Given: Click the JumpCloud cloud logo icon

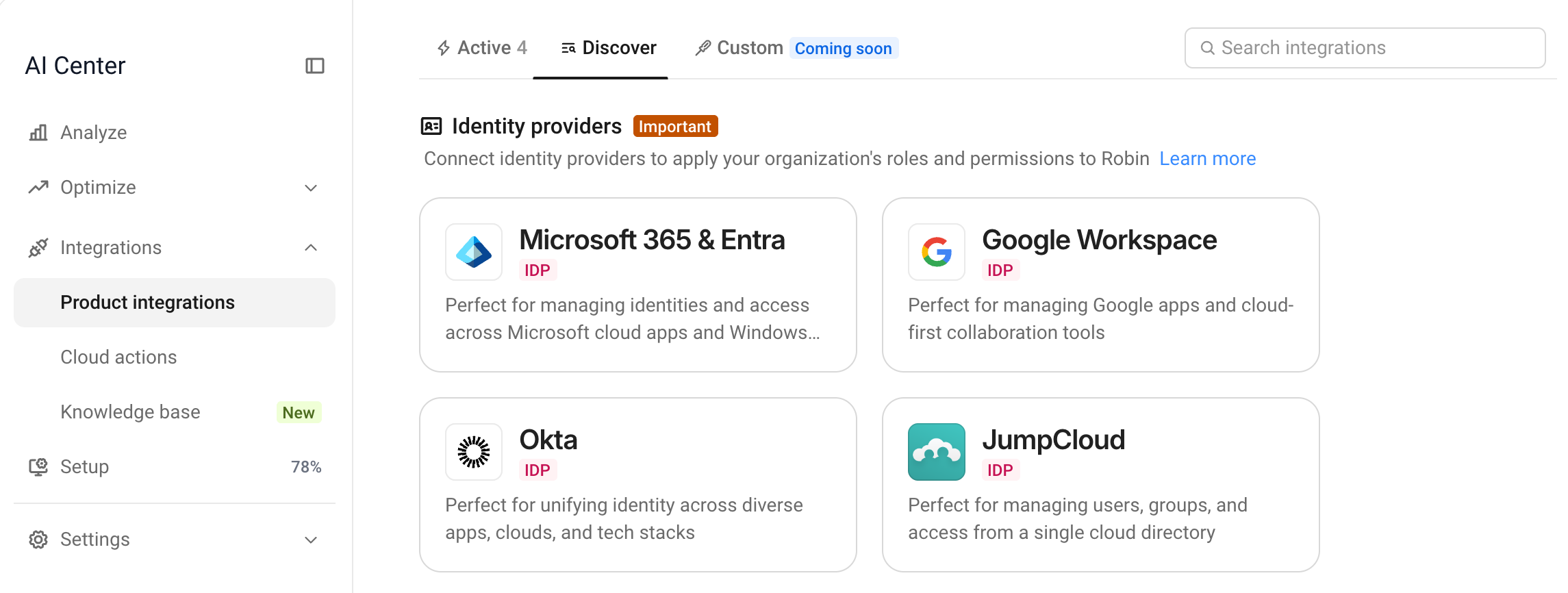Looking at the screenshot, I should pos(937,452).
